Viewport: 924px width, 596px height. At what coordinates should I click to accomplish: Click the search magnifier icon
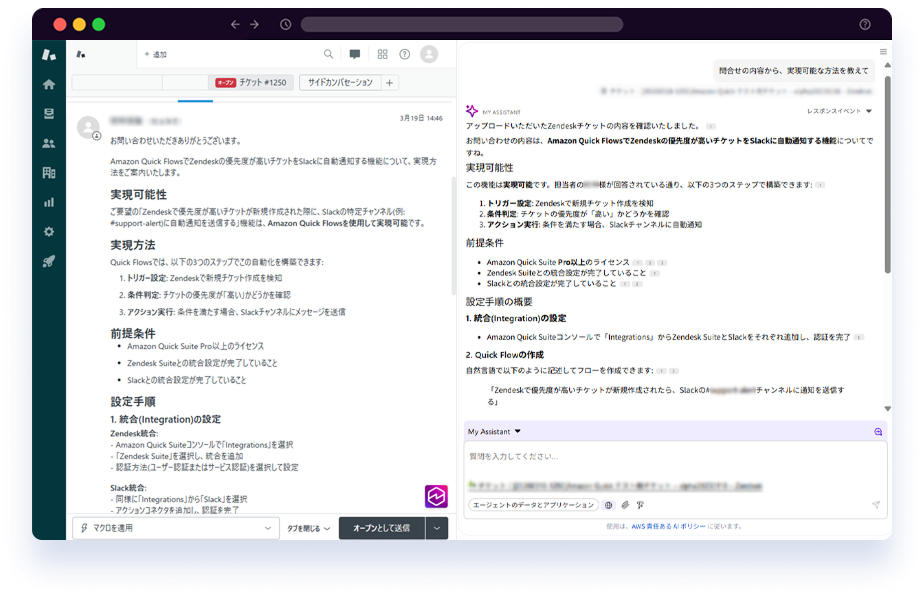point(329,54)
